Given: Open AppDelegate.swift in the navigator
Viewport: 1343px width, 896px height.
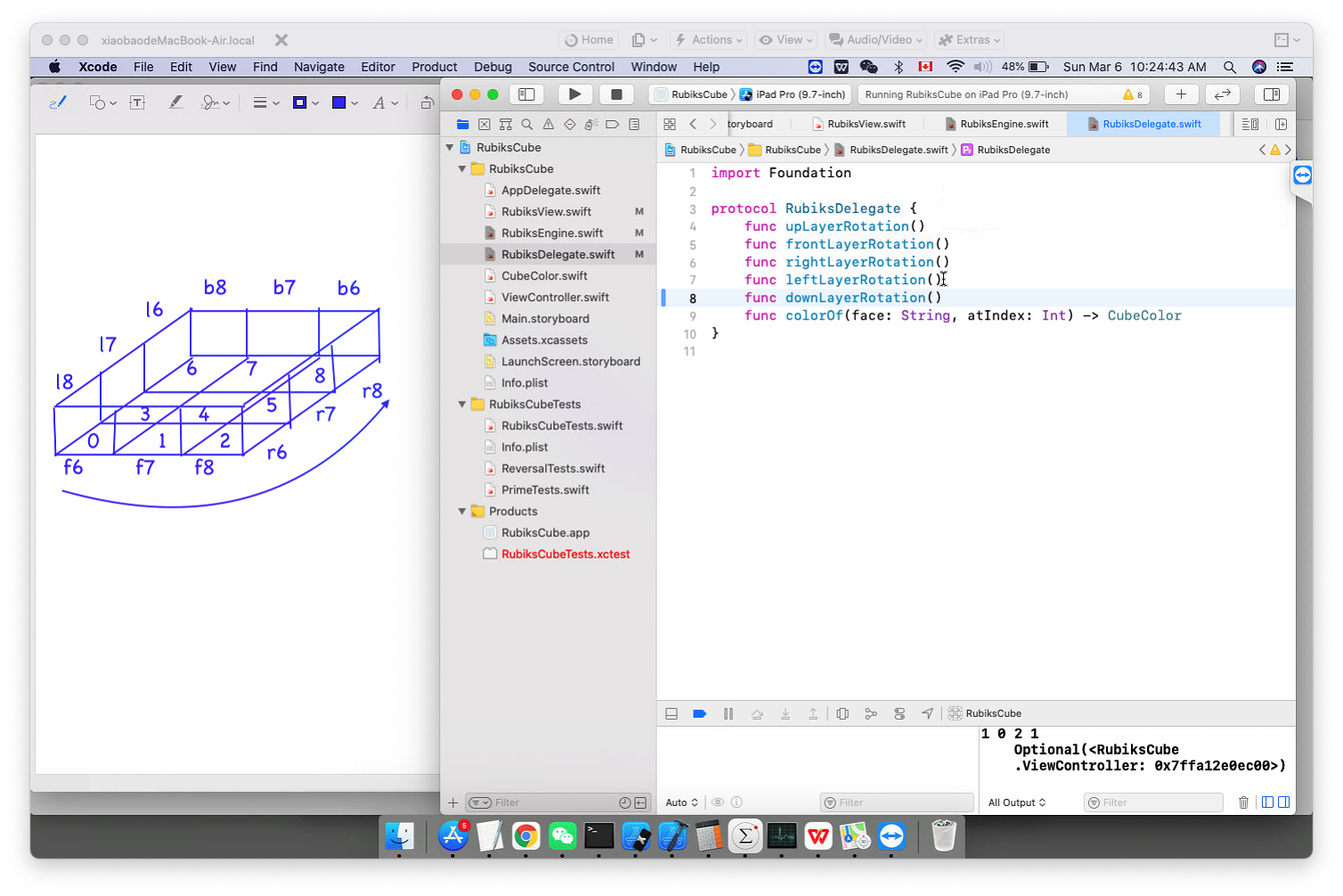Looking at the screenshot, I should (x=550, y=191).
